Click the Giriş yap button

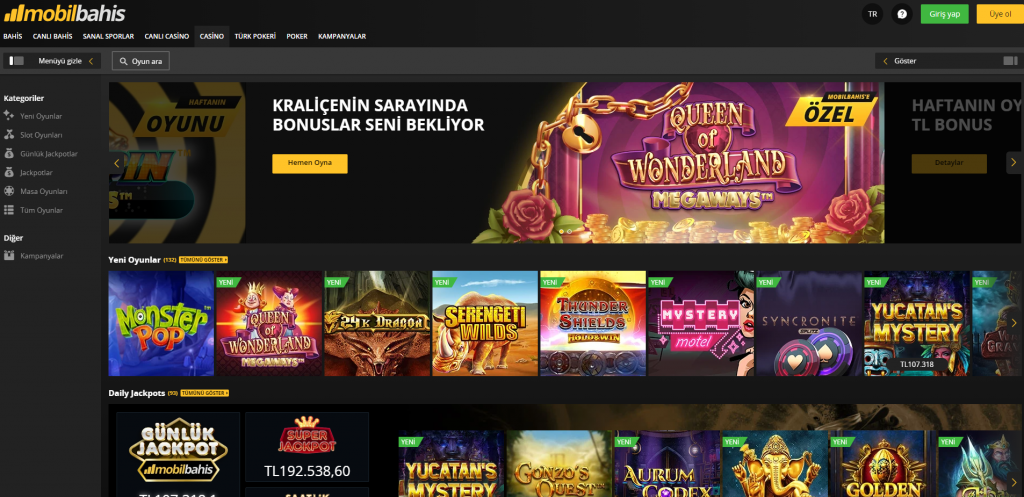pos(944,14)
